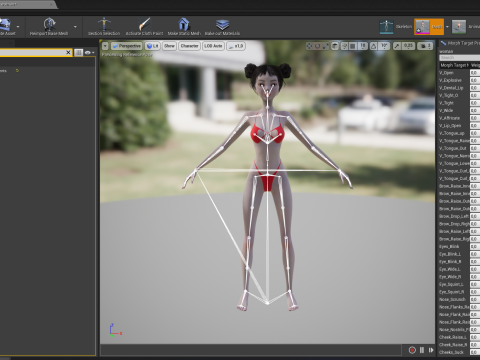Screen dimensions: 480x360
Task: Open the viewport options arrow menu
Action: [105, 46]
